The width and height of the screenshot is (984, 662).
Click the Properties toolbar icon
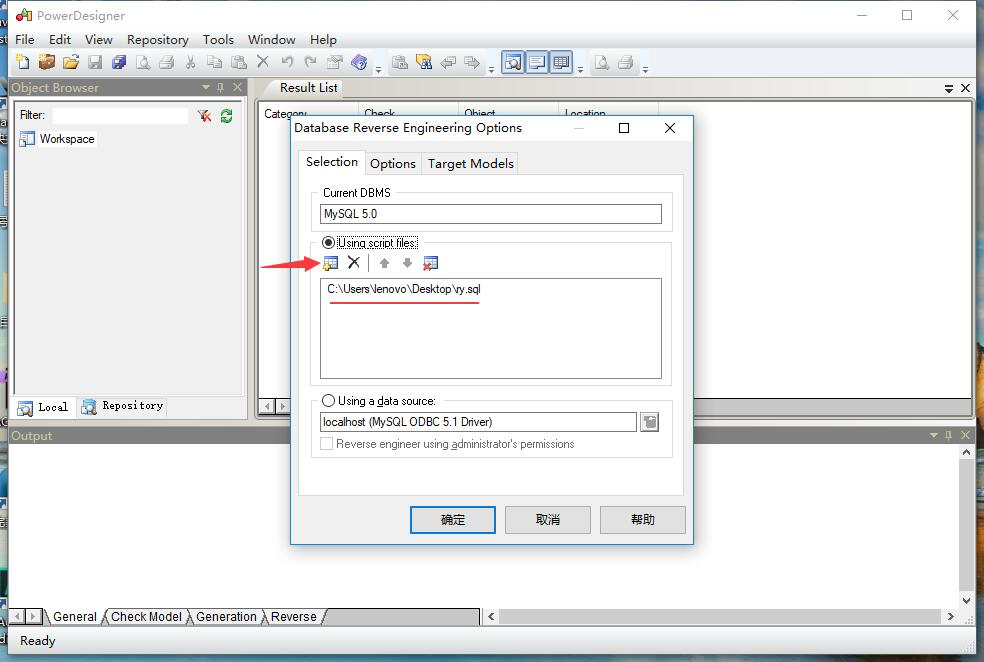(335, 62)
